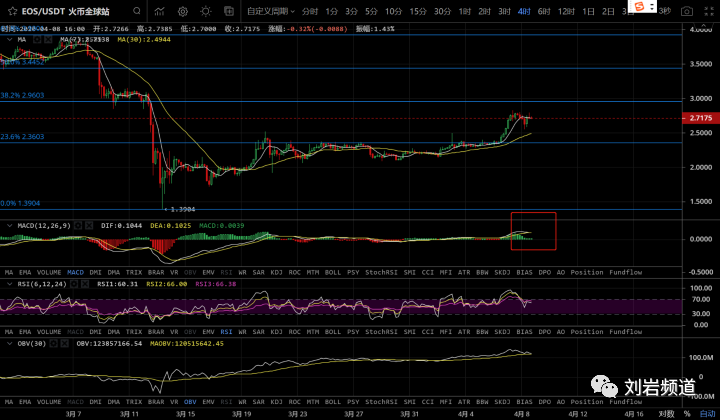
Task: Switch price axis to % percent scale
Action: [x=687, y=414]
